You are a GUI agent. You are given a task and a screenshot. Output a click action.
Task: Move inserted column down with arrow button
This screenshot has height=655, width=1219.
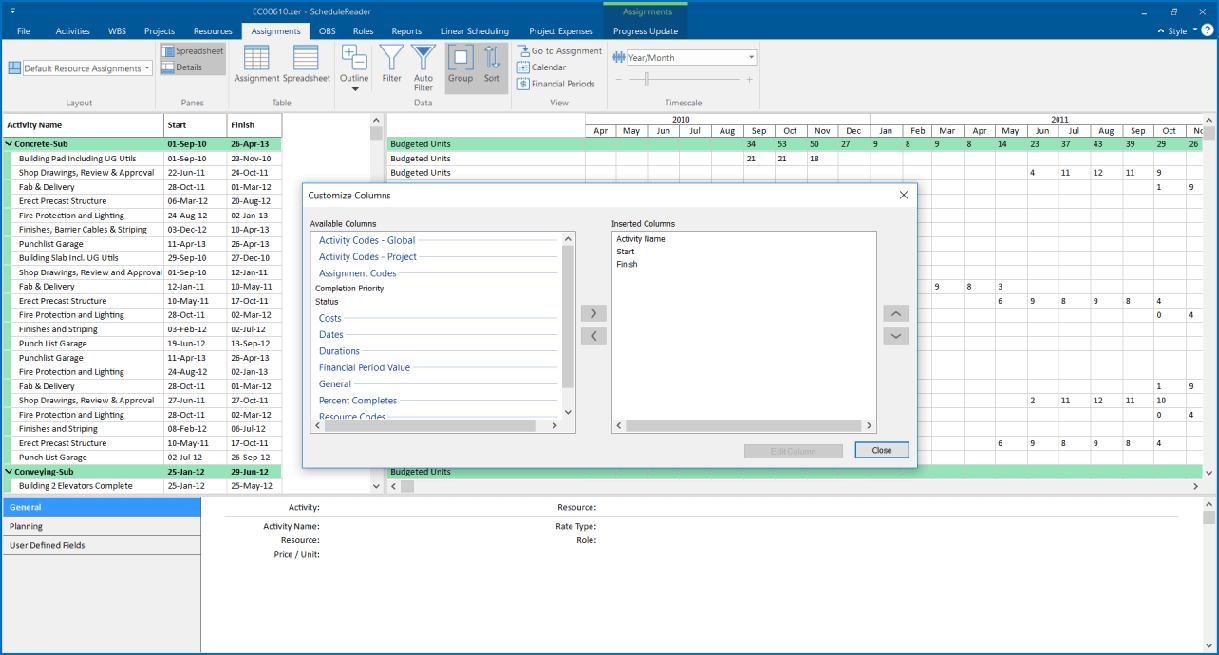click(x=896, y=336)
